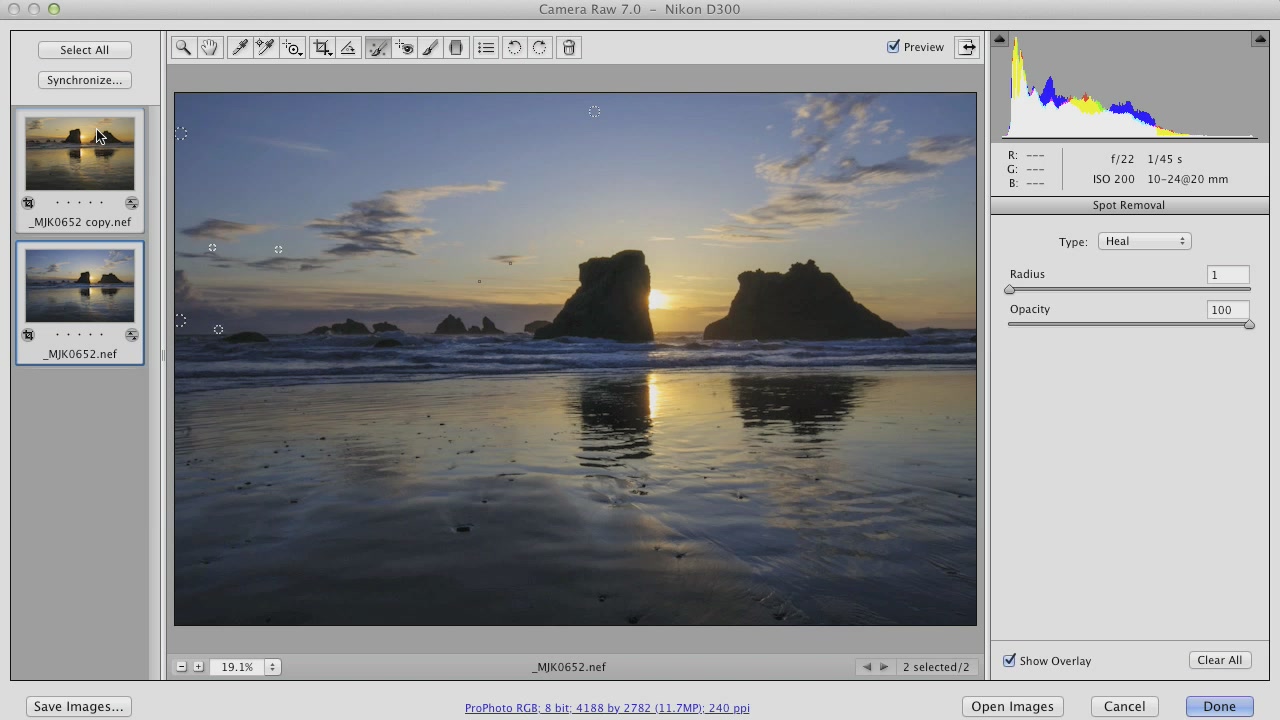
Task: Choose the Red Eye Removal tool
Action: click(404, 47)
